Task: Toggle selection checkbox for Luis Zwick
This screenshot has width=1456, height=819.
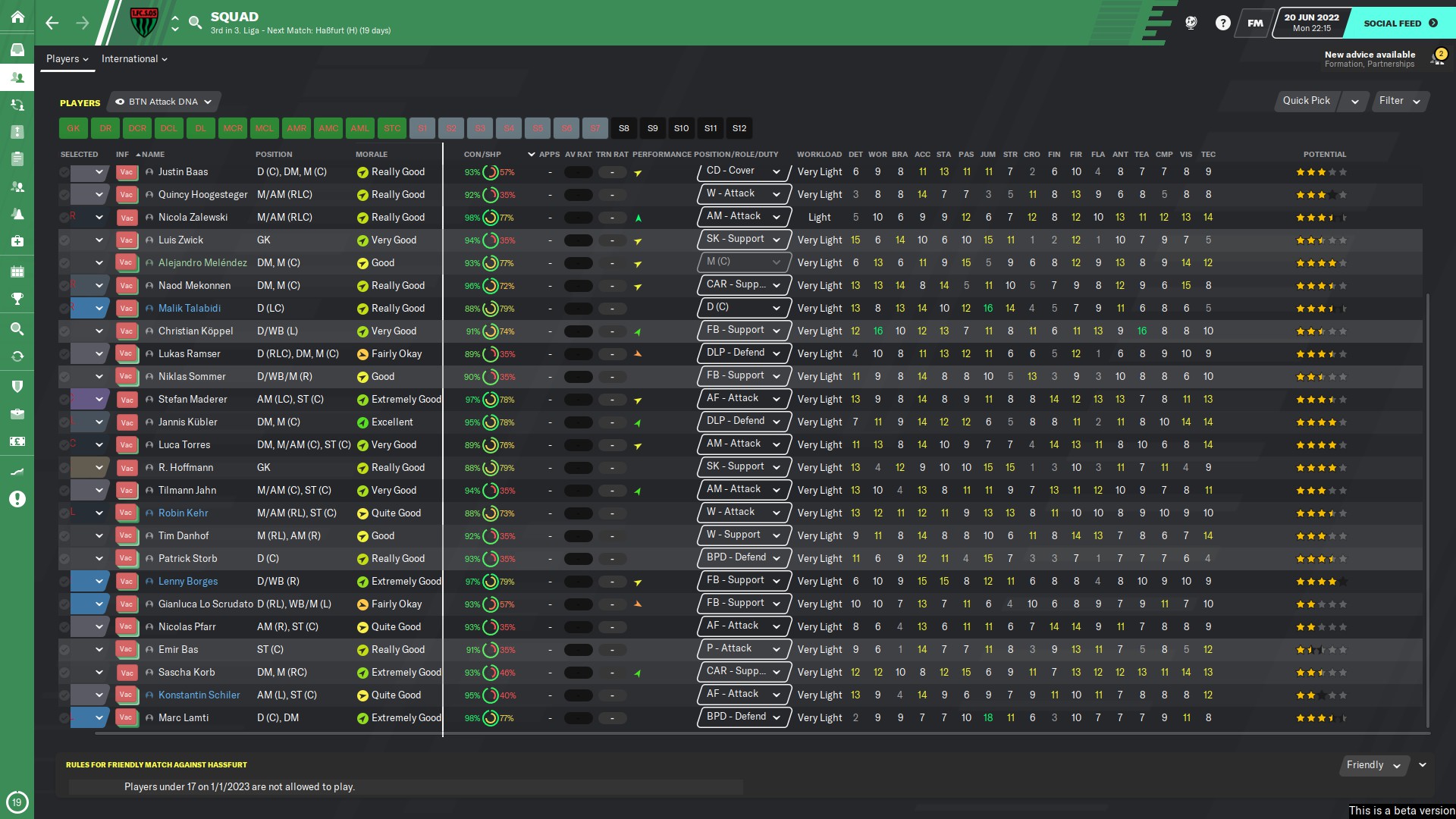Action: 64,241
